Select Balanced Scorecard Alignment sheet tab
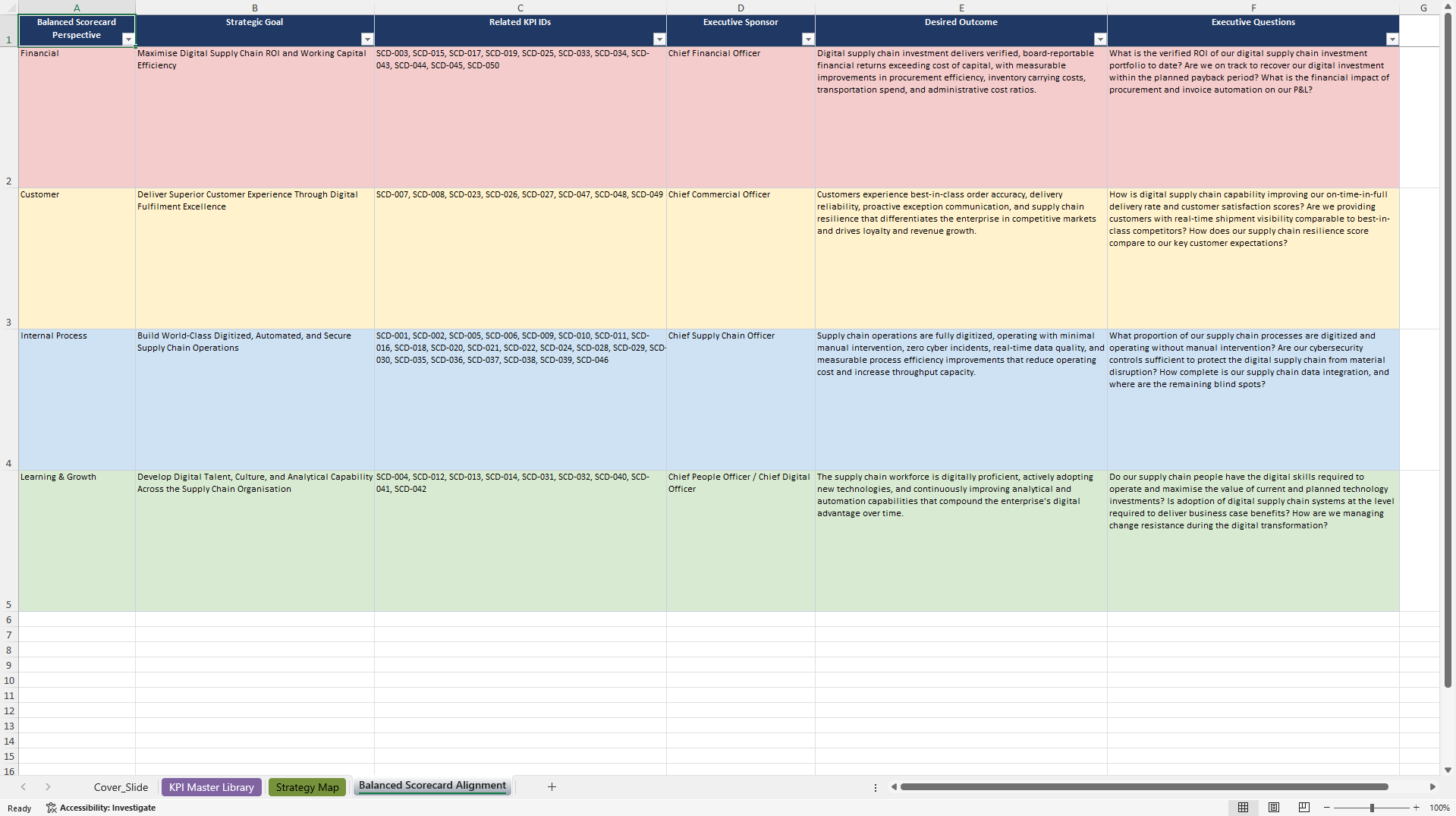The height and width of the screenshot is (816, 1456). point(432,786)
